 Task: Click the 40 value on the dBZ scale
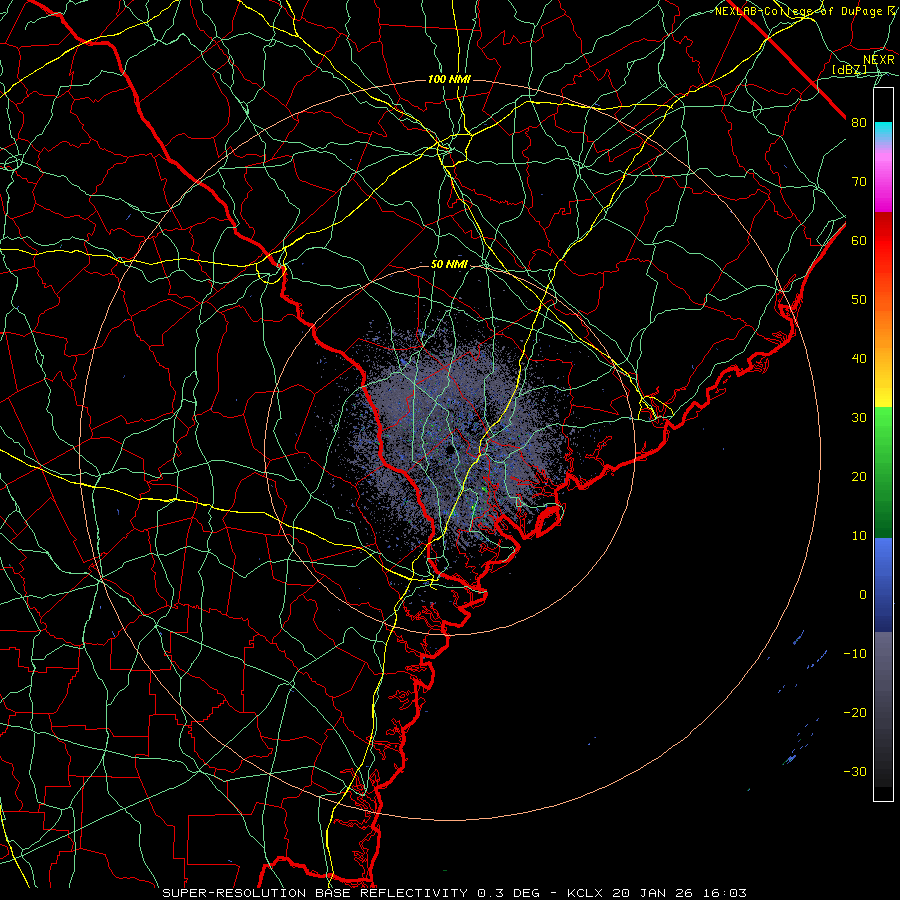point(859,359)
